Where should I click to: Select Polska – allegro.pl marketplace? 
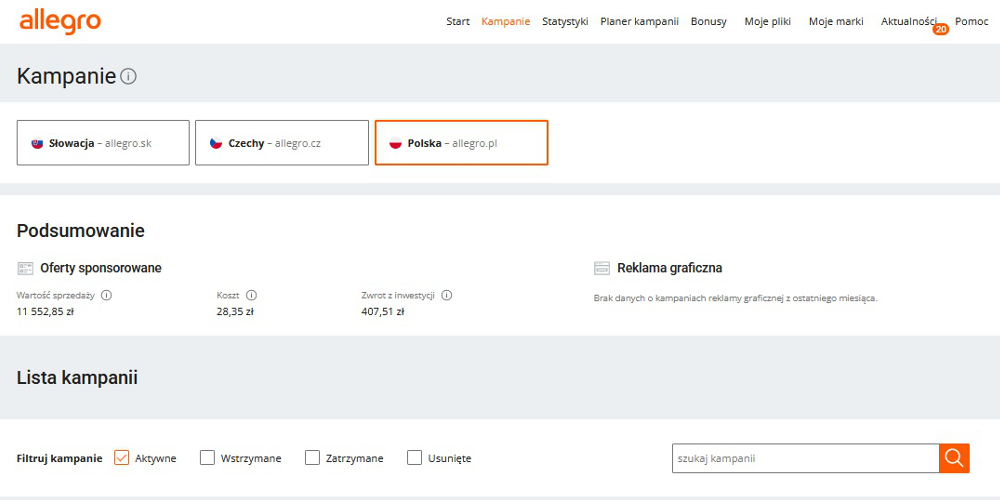click(x=461, y=143)
